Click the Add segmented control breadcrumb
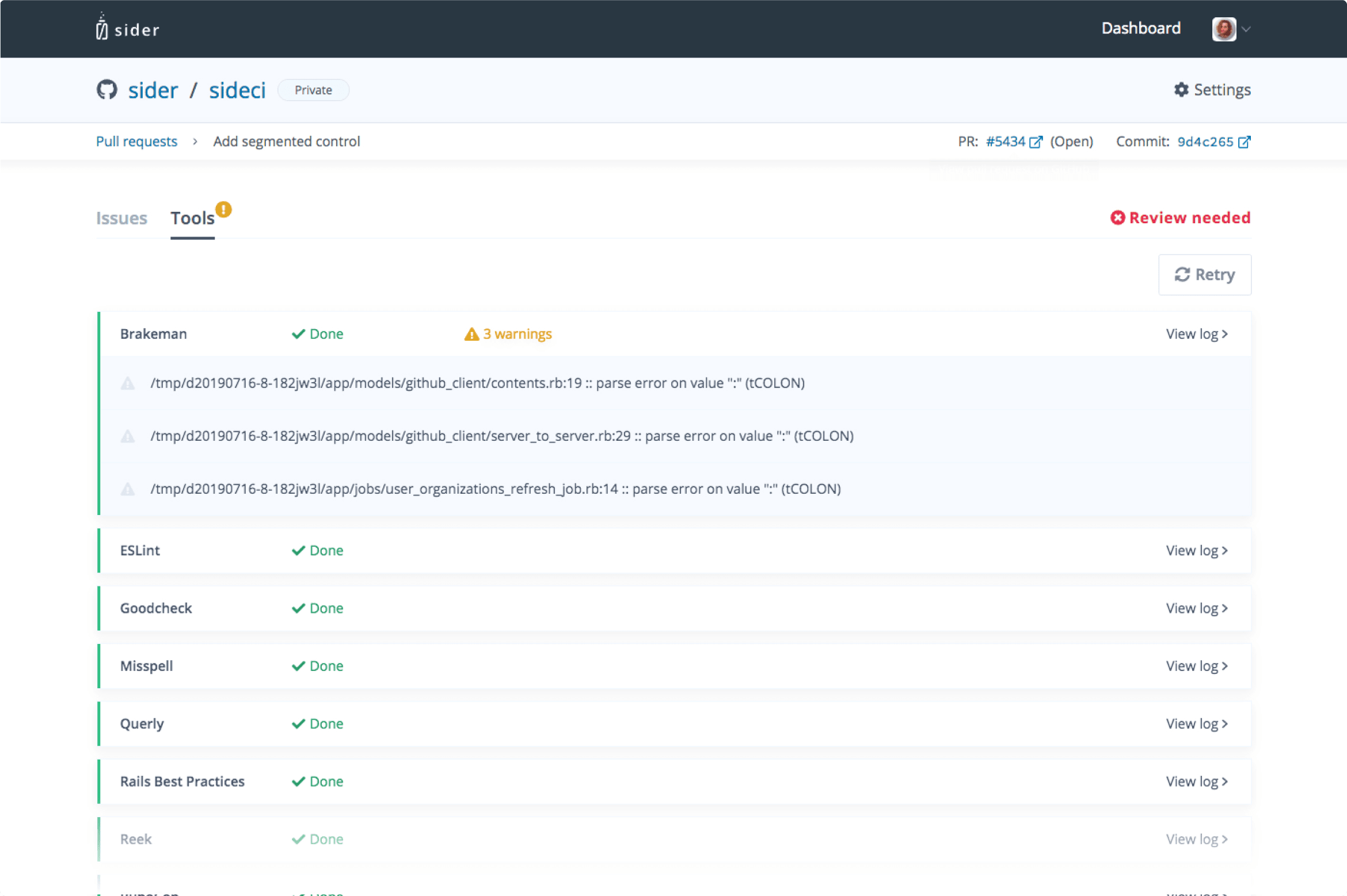Screen dimensions: 1347x896 [286, 142]
